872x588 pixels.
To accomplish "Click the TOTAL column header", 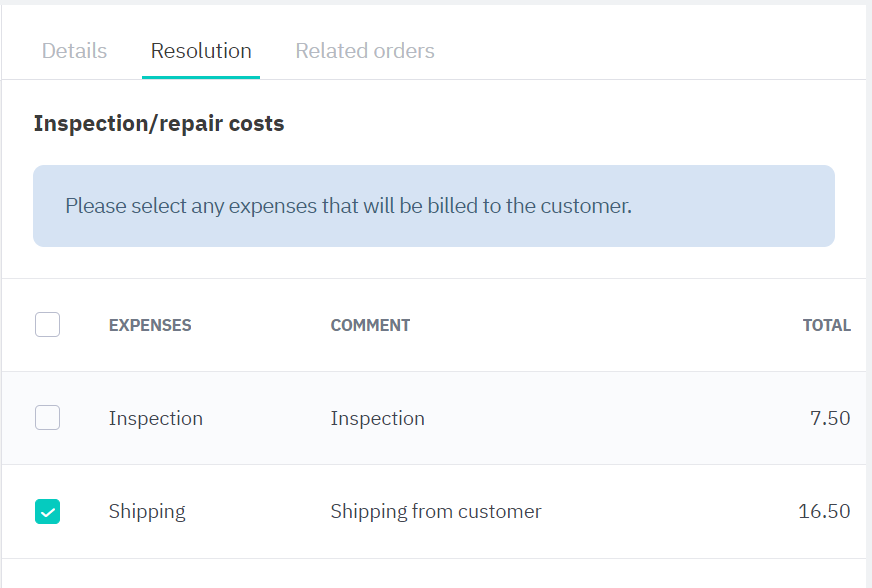I will tap(826, 325).
